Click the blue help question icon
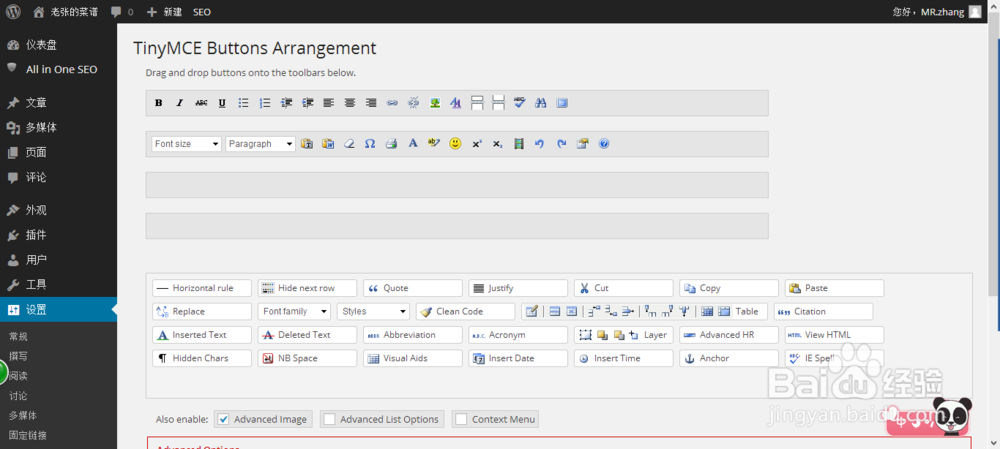 [x=604, y=144]
